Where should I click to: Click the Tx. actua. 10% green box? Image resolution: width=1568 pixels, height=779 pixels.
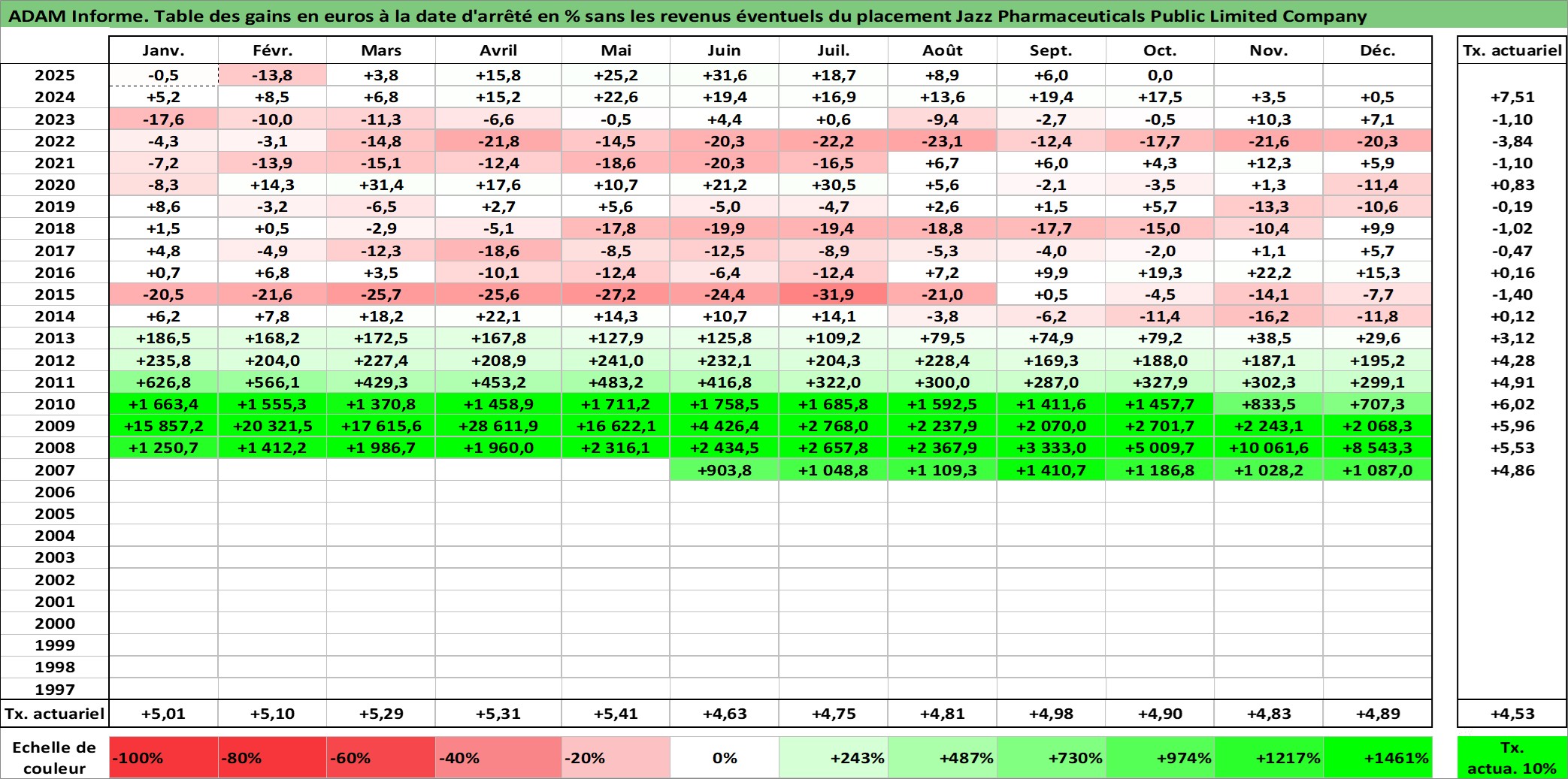pos(1512,757)
